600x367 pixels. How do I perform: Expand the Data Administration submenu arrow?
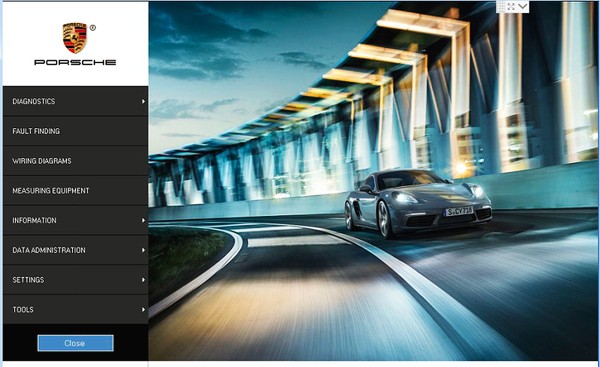click(143, 250)
